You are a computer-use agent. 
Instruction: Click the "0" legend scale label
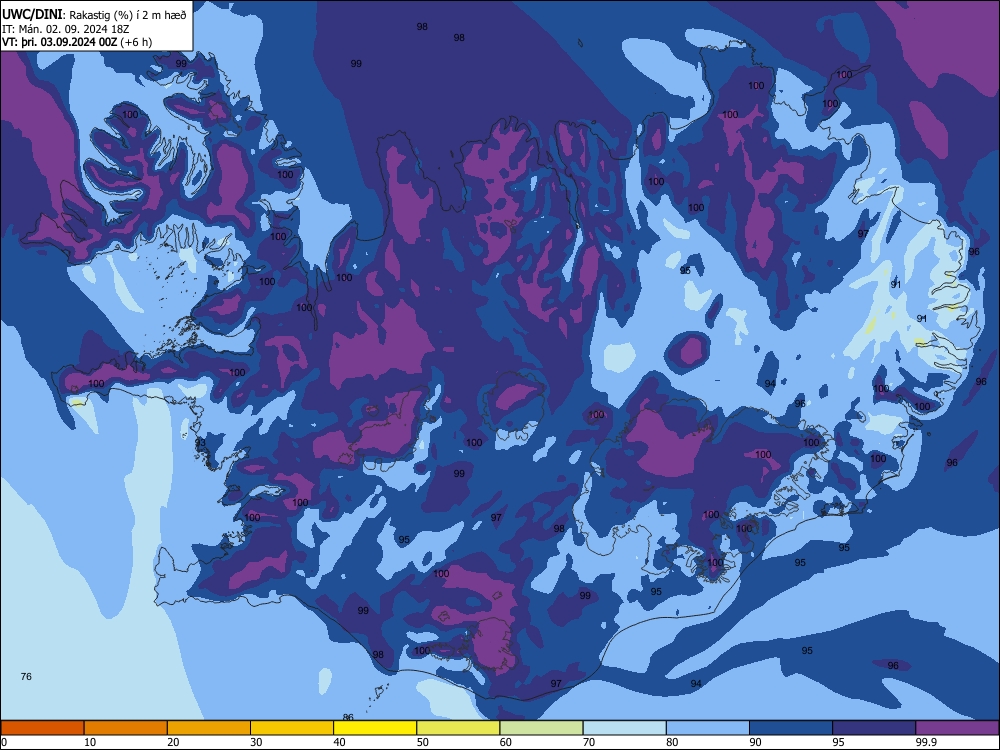pos(4,742)
